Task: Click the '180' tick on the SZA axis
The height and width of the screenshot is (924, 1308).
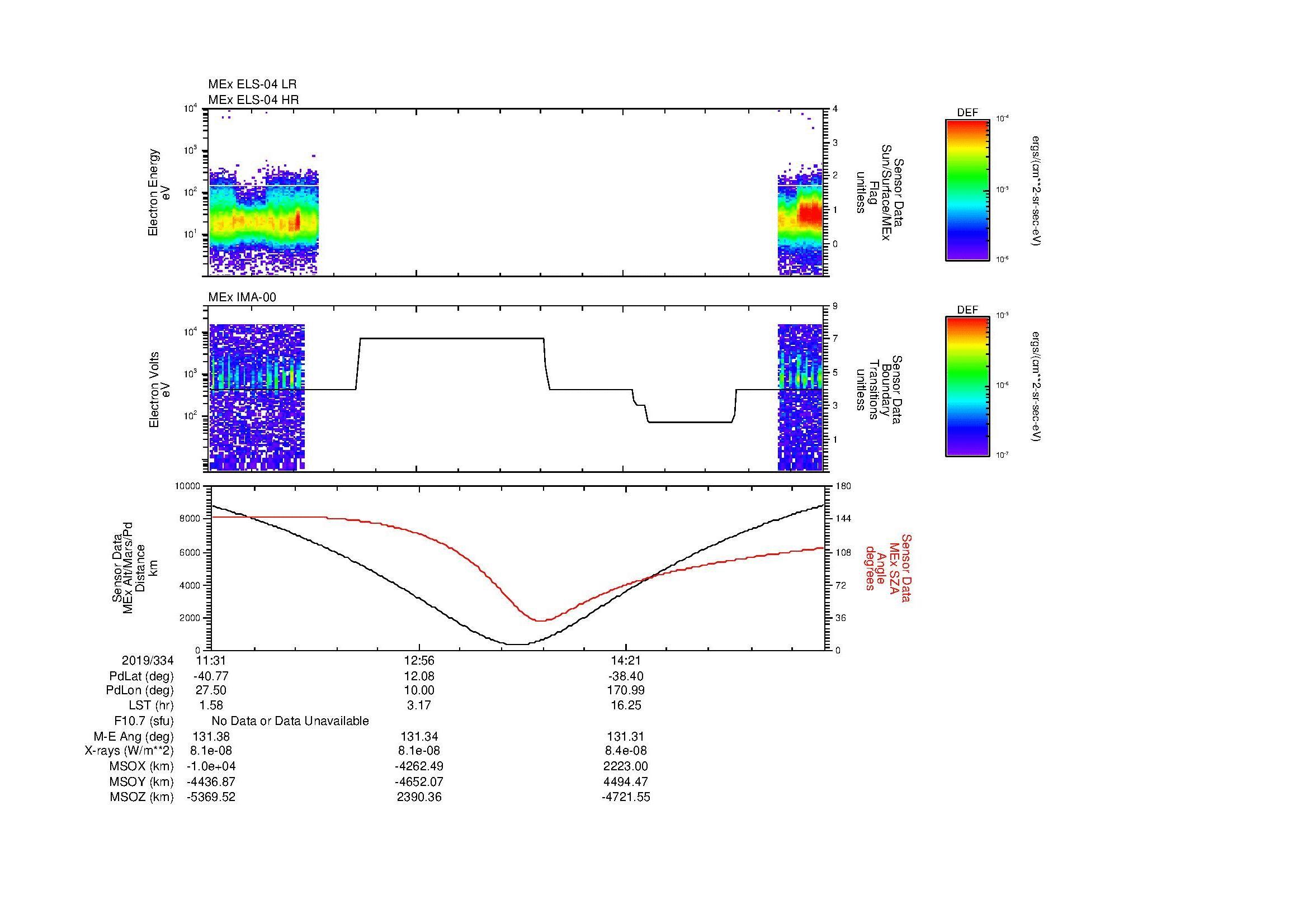Action: [844, 486]
